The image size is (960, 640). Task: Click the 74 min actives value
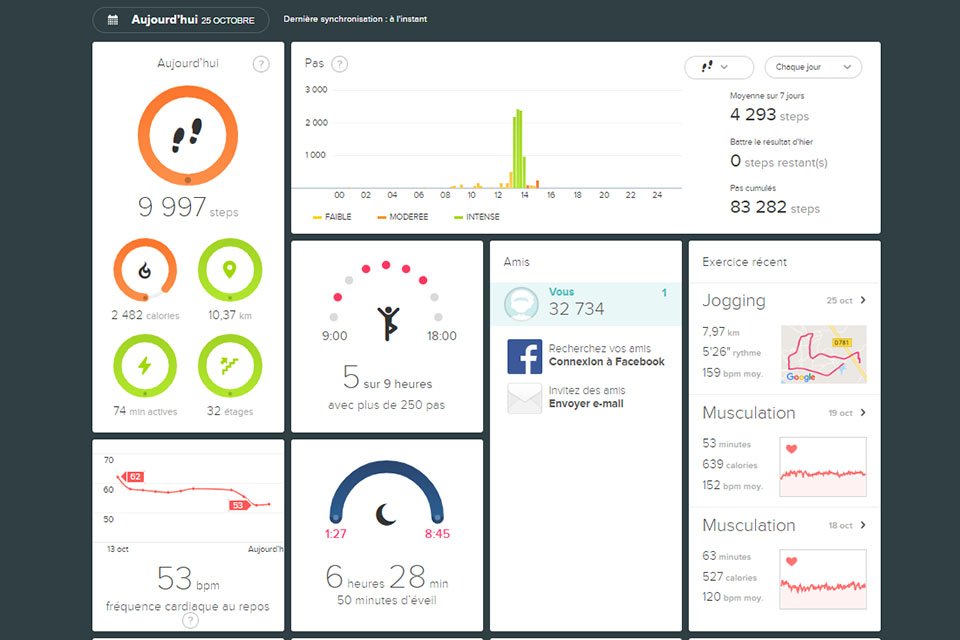click(145, 411)
